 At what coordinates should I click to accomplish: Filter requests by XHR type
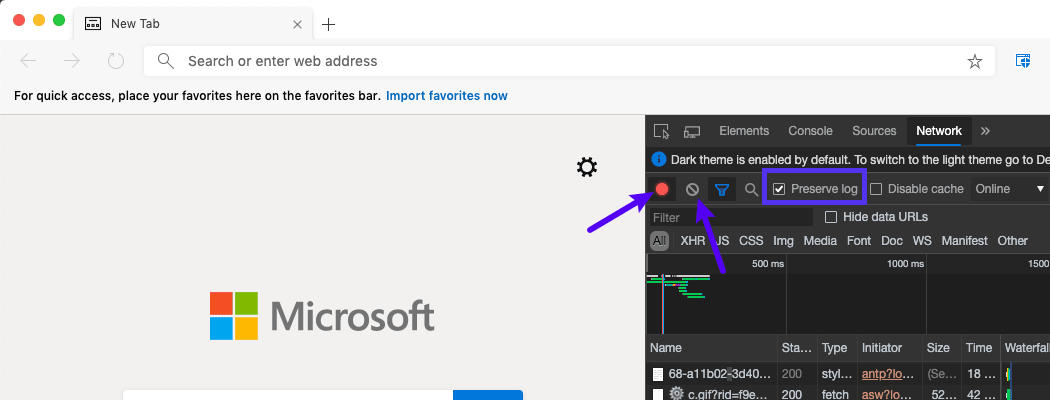coord(692,241)
